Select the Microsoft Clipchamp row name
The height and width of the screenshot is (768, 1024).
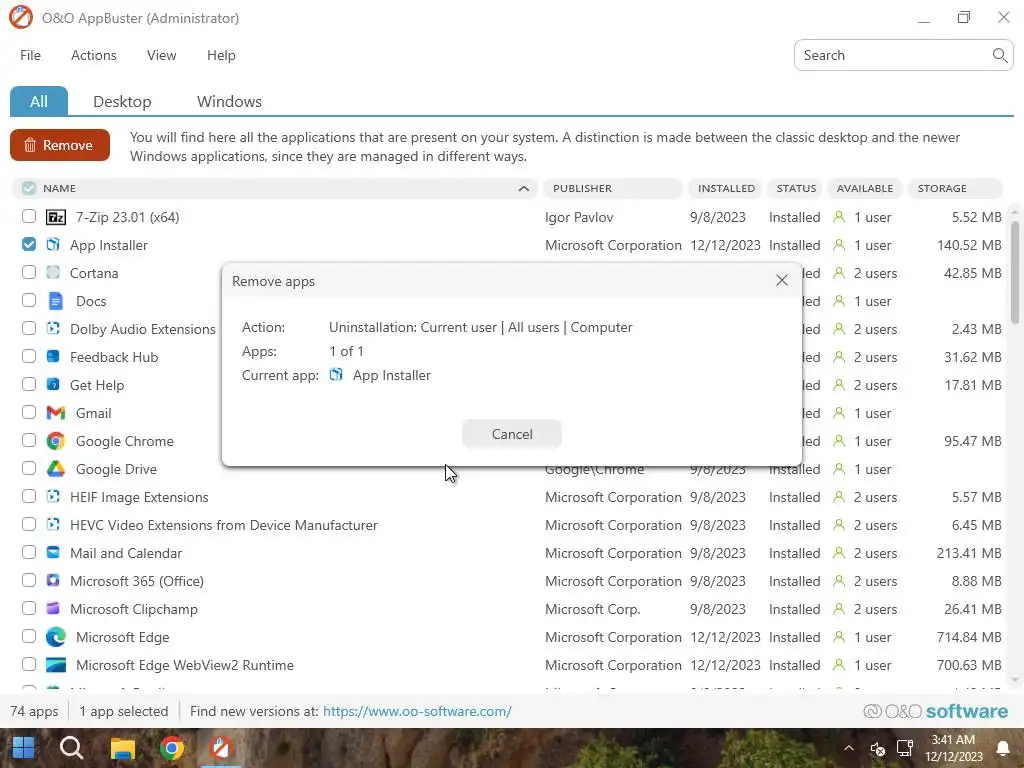coord(134,609)
